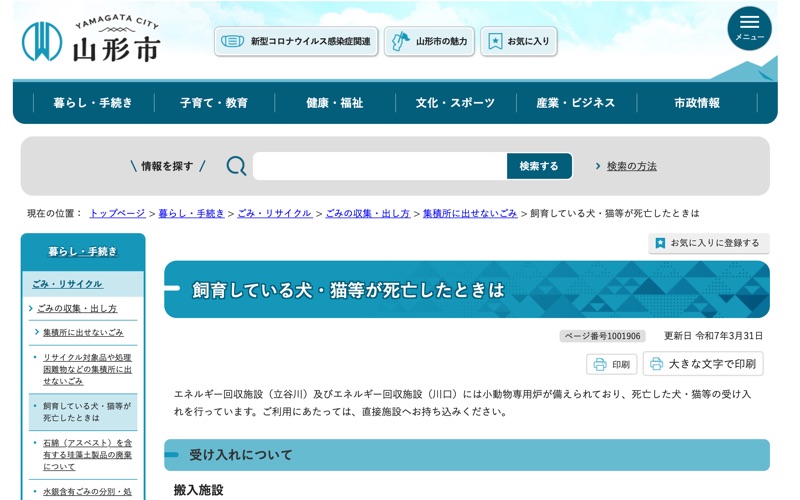800x500 pixels.
Task: Open 検索の方法 link
Action: (x=632, y=166)
